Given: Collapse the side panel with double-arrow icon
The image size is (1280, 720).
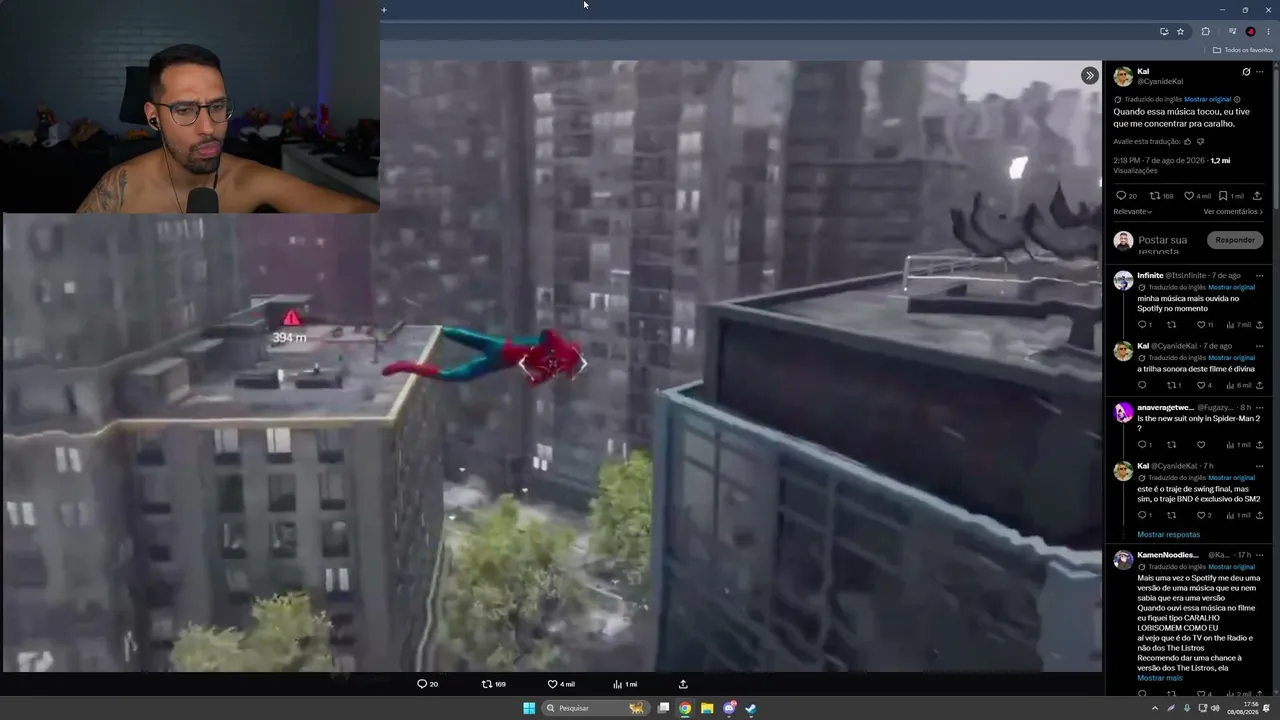Looking at the screenshot, I should [x=1089, y=75].
